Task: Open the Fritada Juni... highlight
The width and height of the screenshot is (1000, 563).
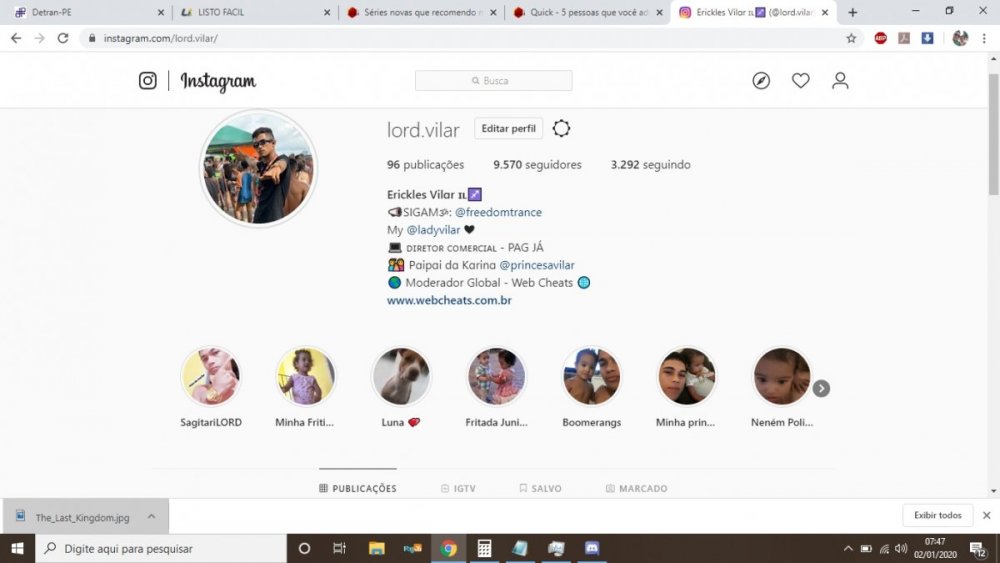Action: point(496,376)
